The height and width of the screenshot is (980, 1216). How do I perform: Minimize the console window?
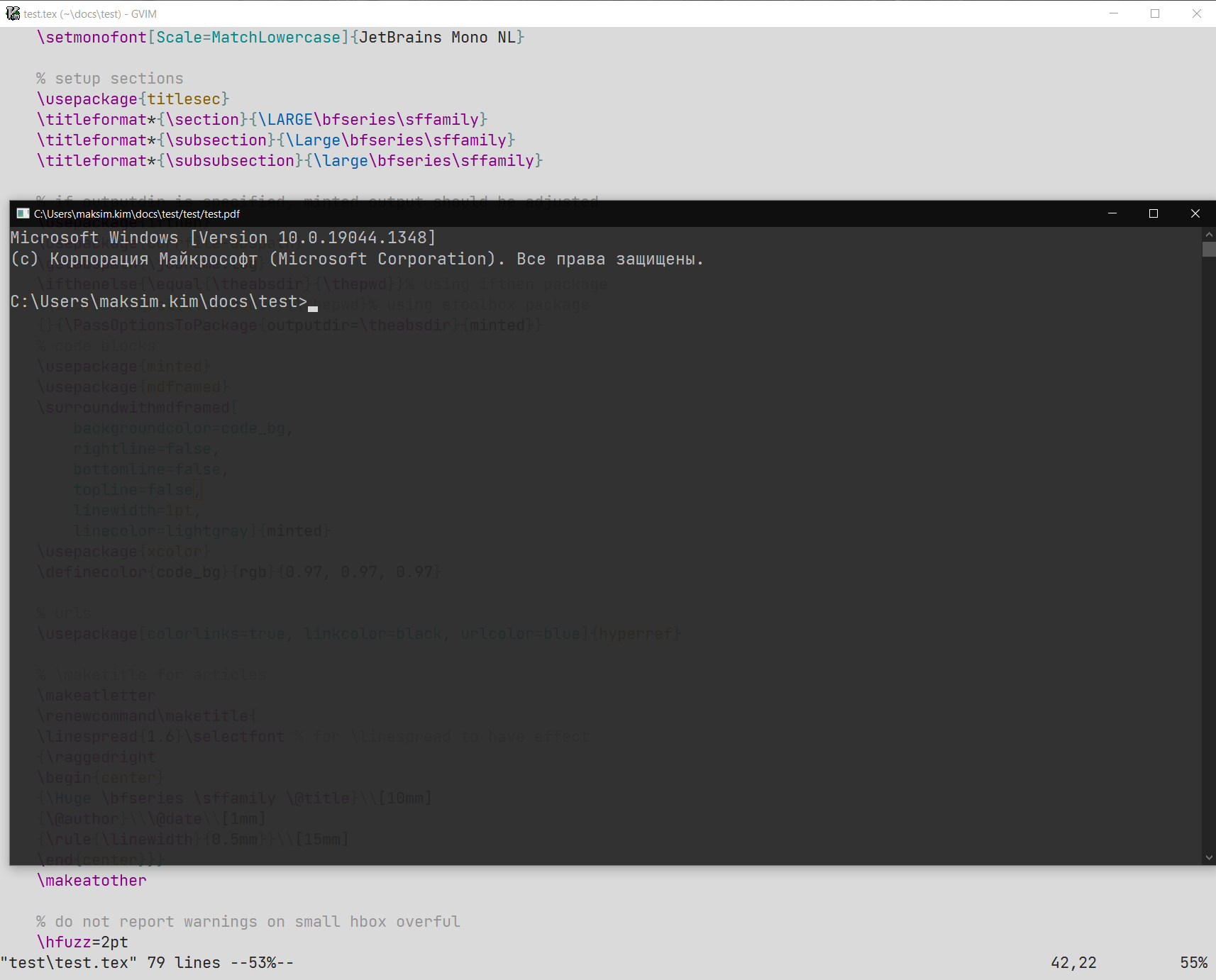1112,213
